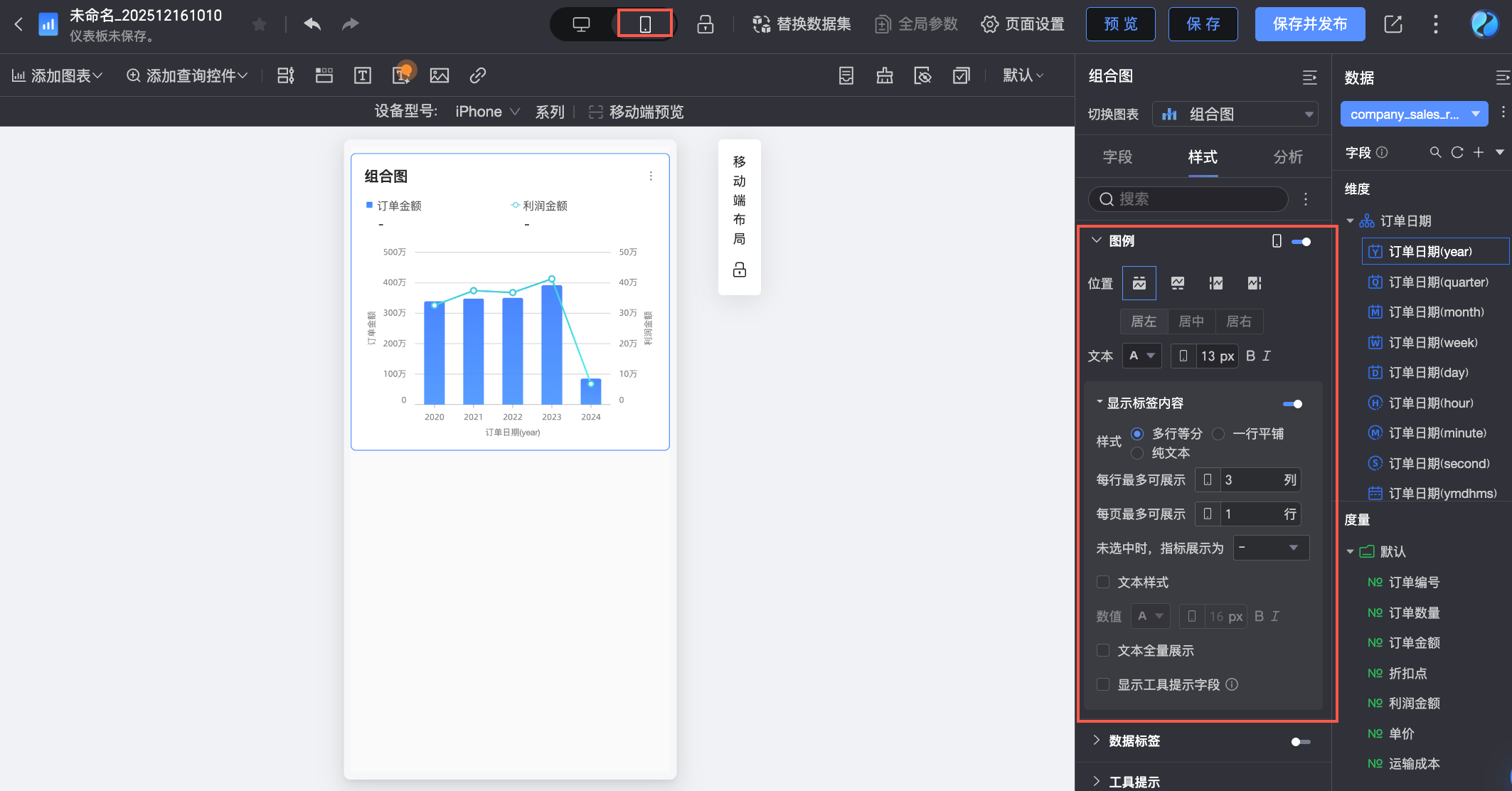The image size is (1512, 791).
Task: Toggle the 图例 legend switch
Action: coord(1301,242)
